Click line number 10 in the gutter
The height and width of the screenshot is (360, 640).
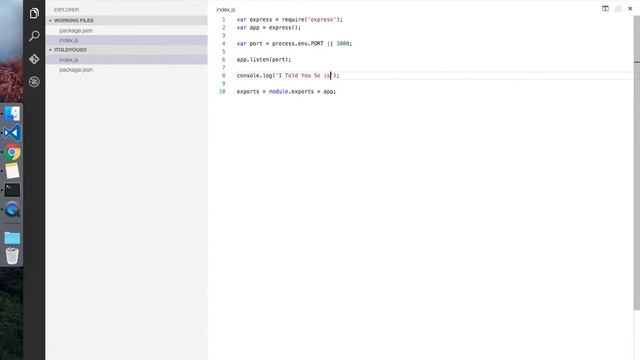click(x=222, y=92)
